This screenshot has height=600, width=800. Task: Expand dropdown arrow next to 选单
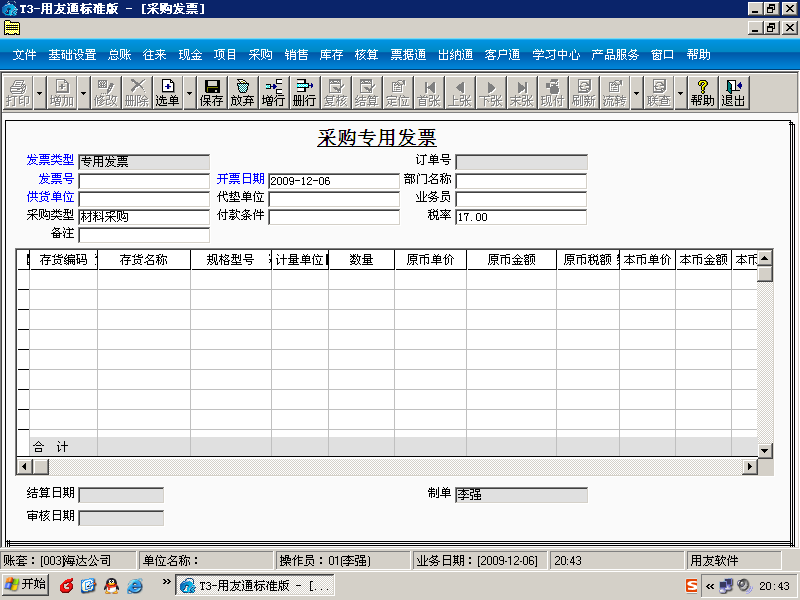coord(189,92)
